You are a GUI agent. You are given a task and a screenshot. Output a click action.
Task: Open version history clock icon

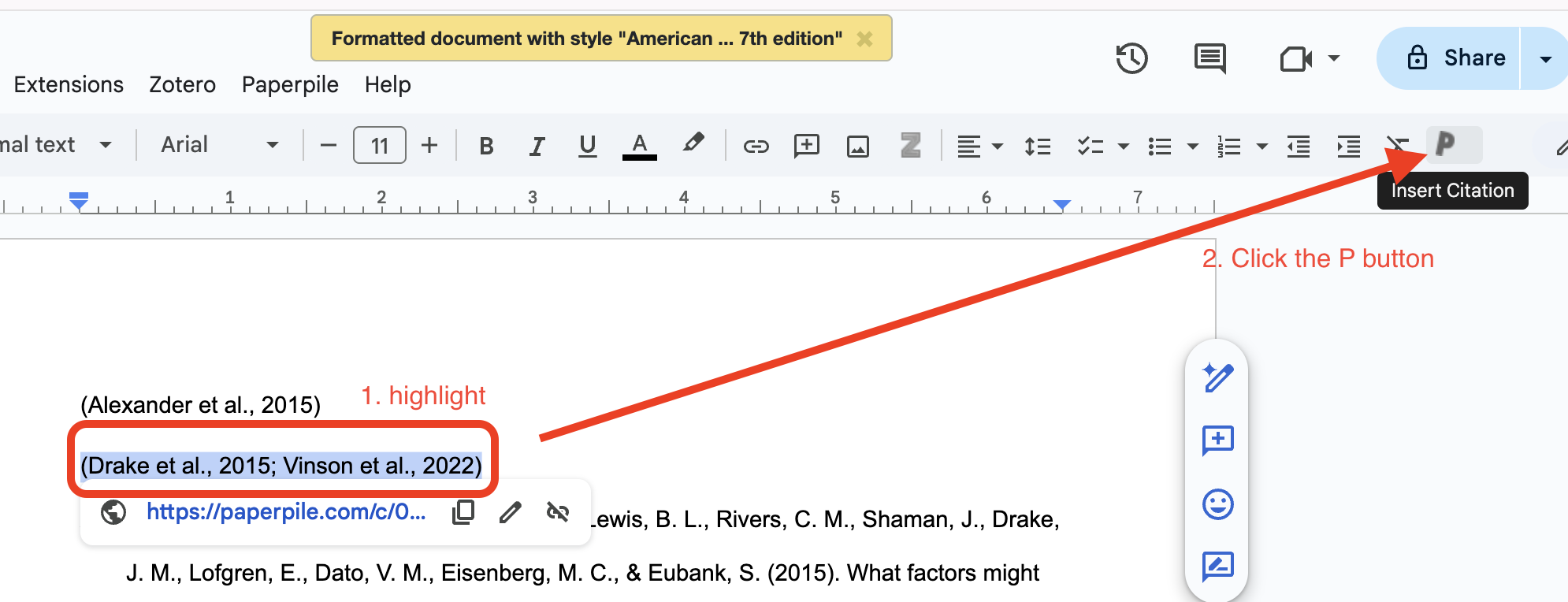(x=1131, y=58)
